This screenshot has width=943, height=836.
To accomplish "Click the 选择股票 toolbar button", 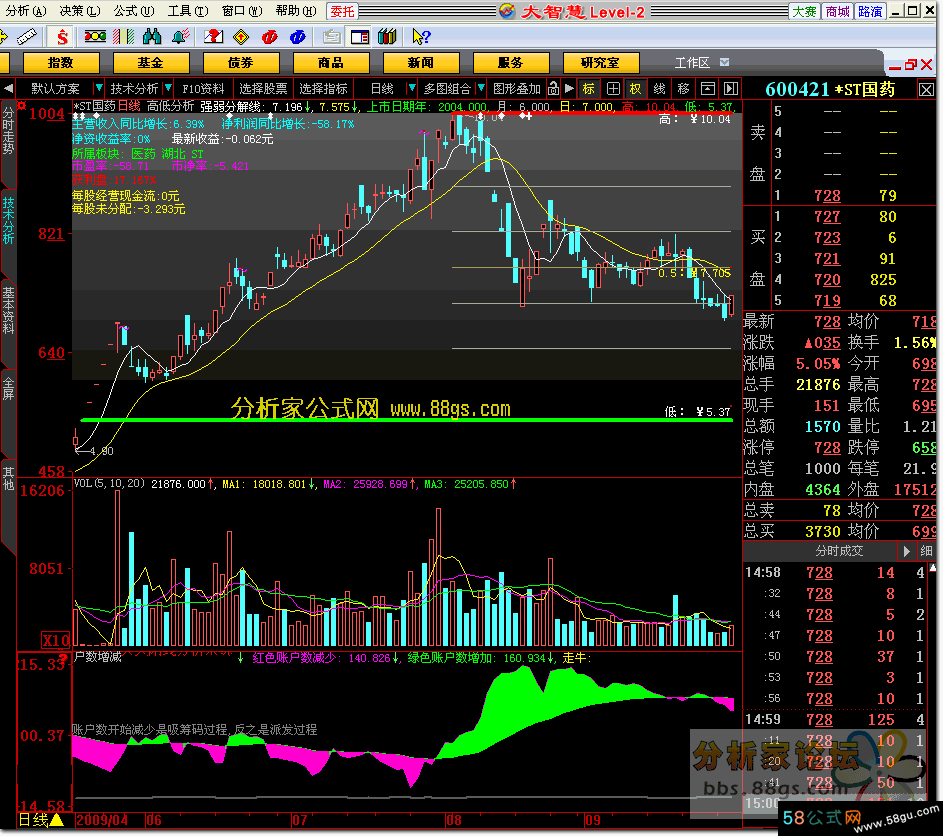I will [263, 89].
